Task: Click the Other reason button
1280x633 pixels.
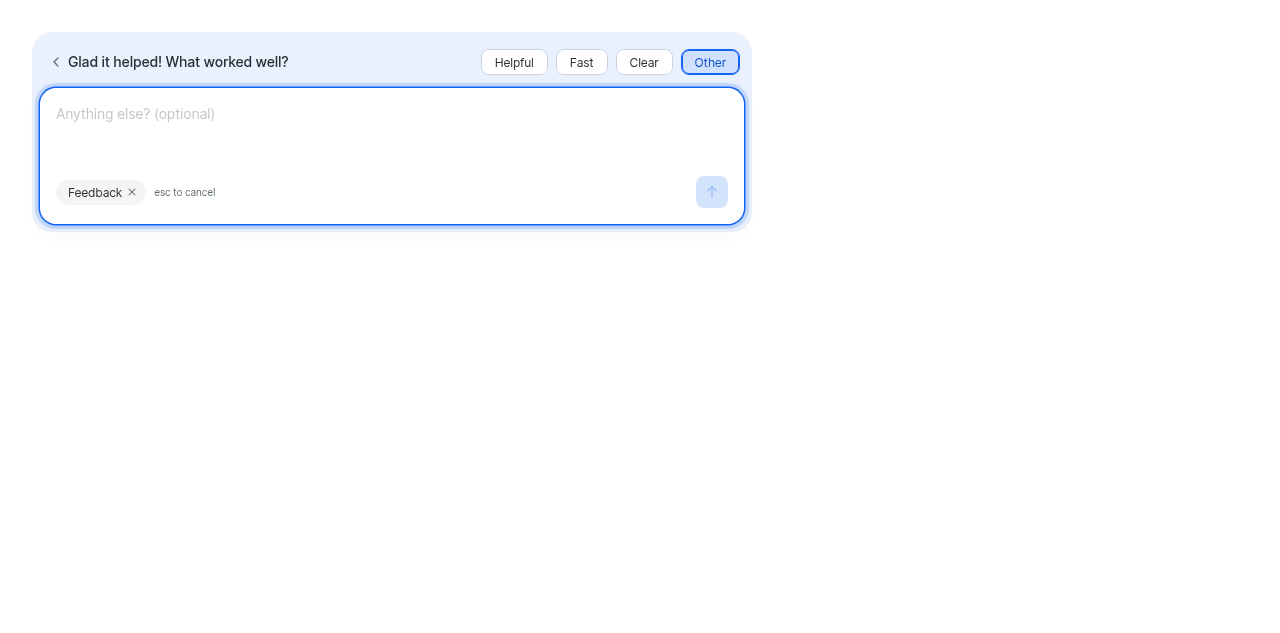Action: pos(710,62)
